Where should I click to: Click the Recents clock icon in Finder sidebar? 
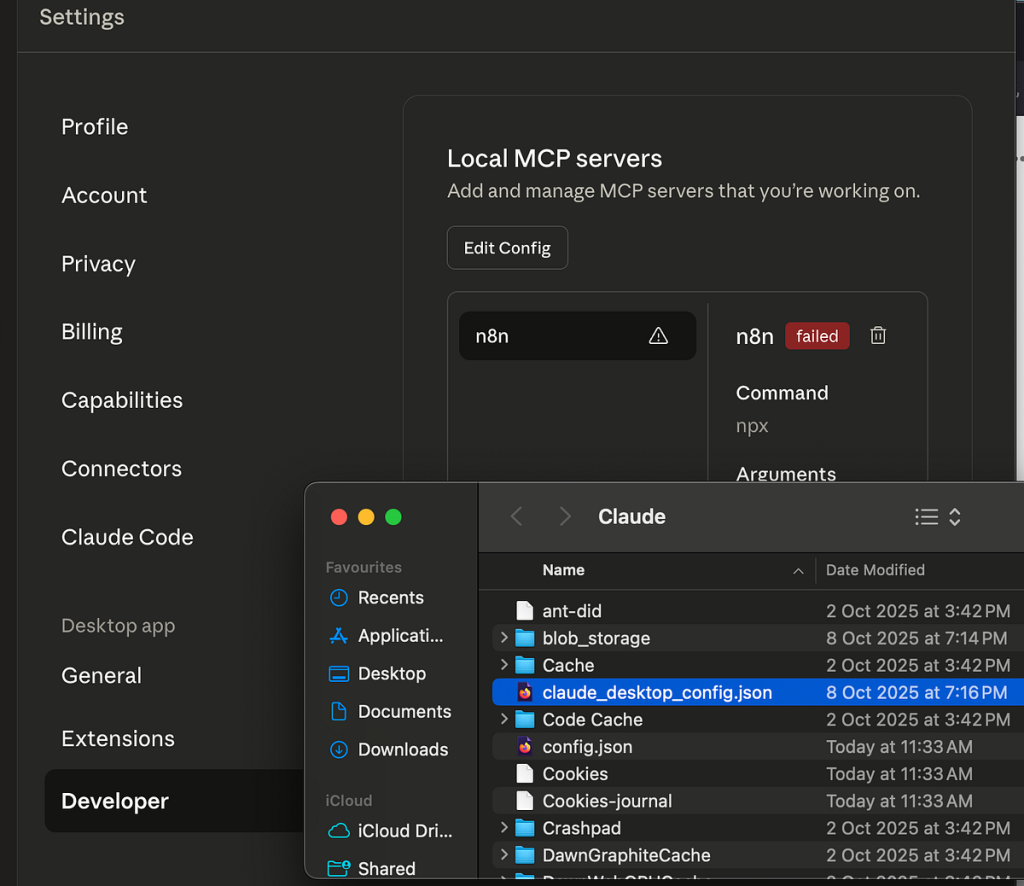click(338, 597)
